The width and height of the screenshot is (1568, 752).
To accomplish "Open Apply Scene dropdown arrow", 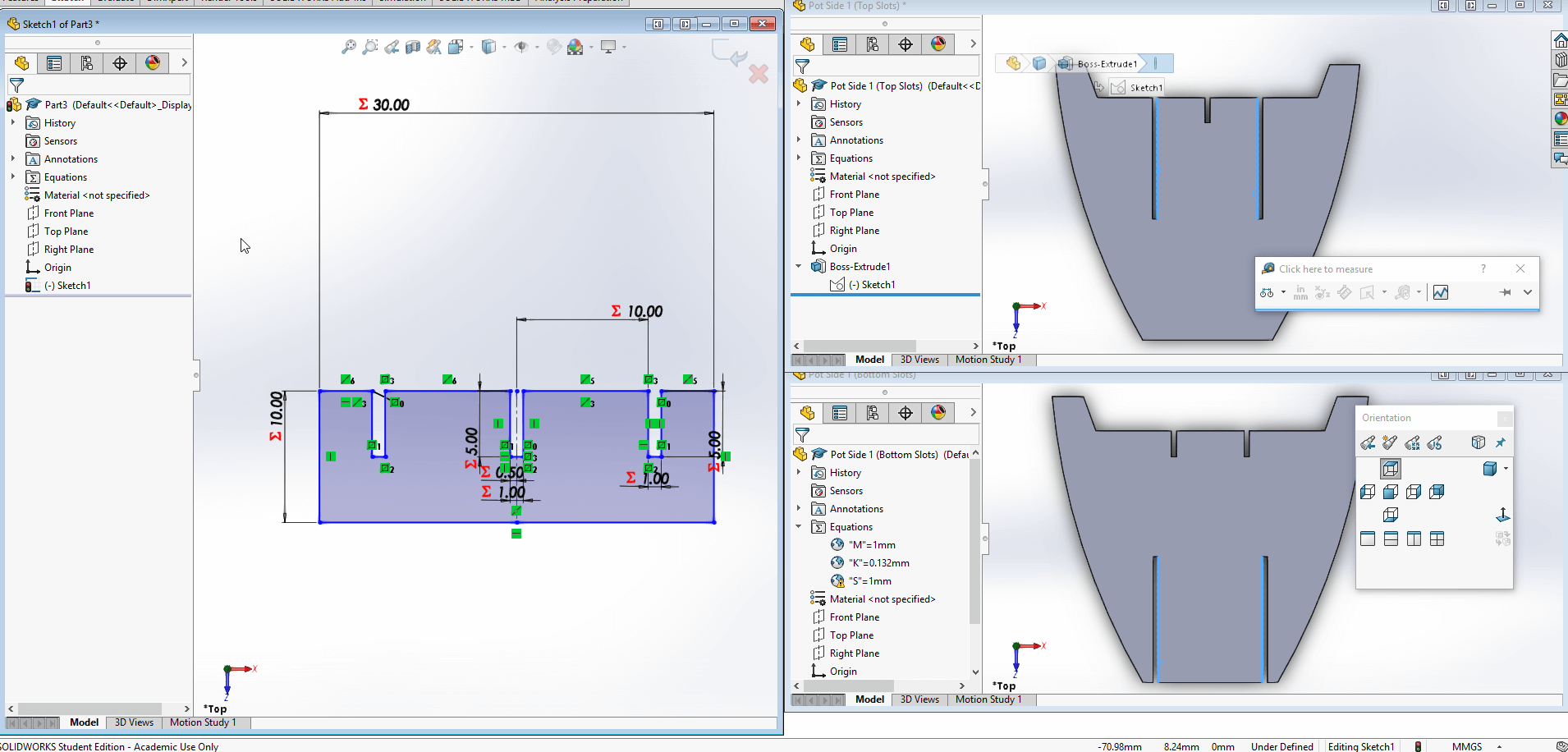I will (591, 48).
